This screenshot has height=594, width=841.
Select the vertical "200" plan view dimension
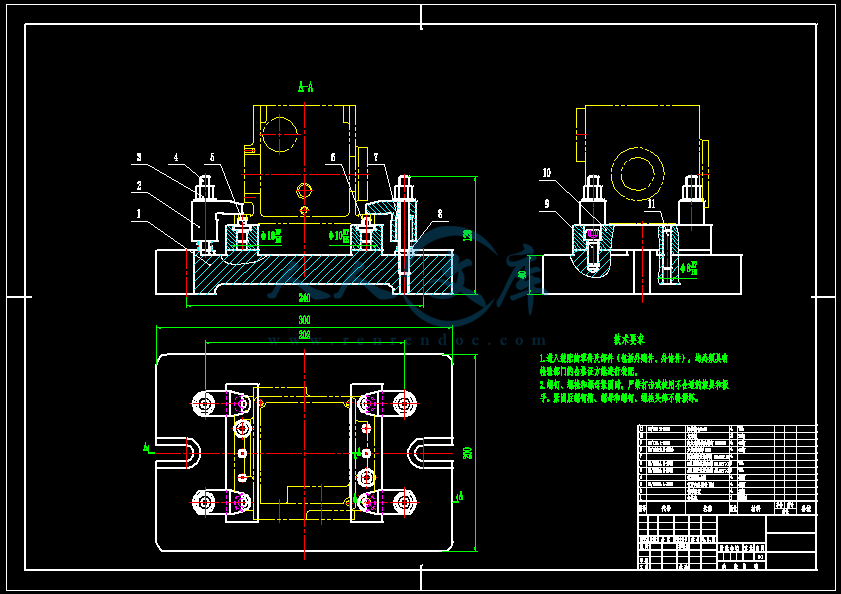(468, 452)
